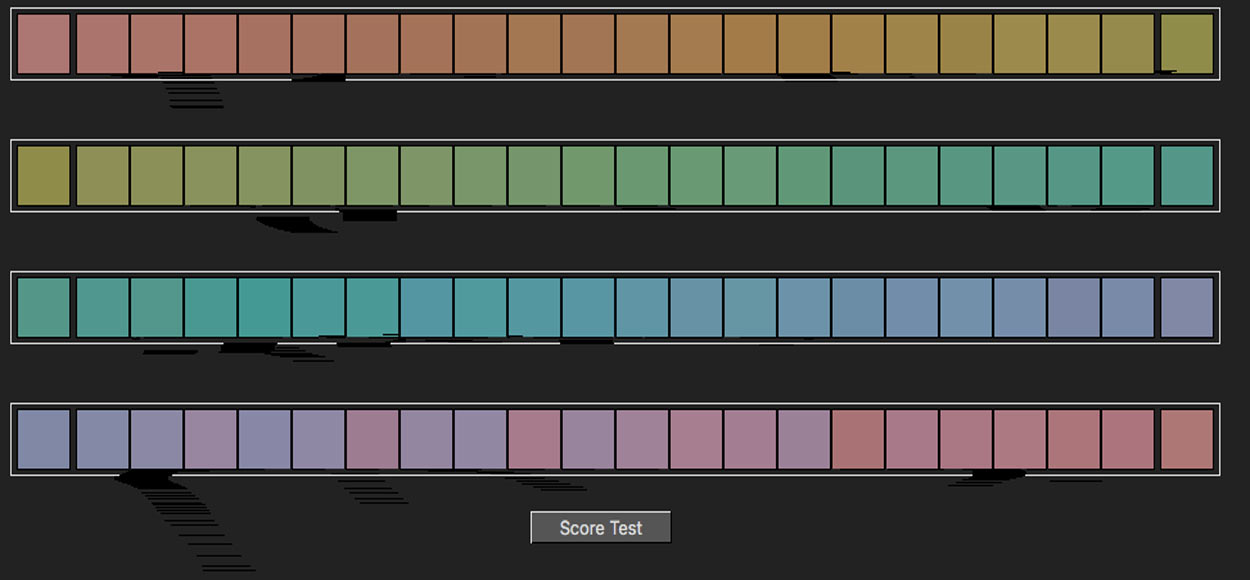The image size is (1250, 580).
Task: Choose the second-to-last swatch in the second row
Action: (1128, 176)
